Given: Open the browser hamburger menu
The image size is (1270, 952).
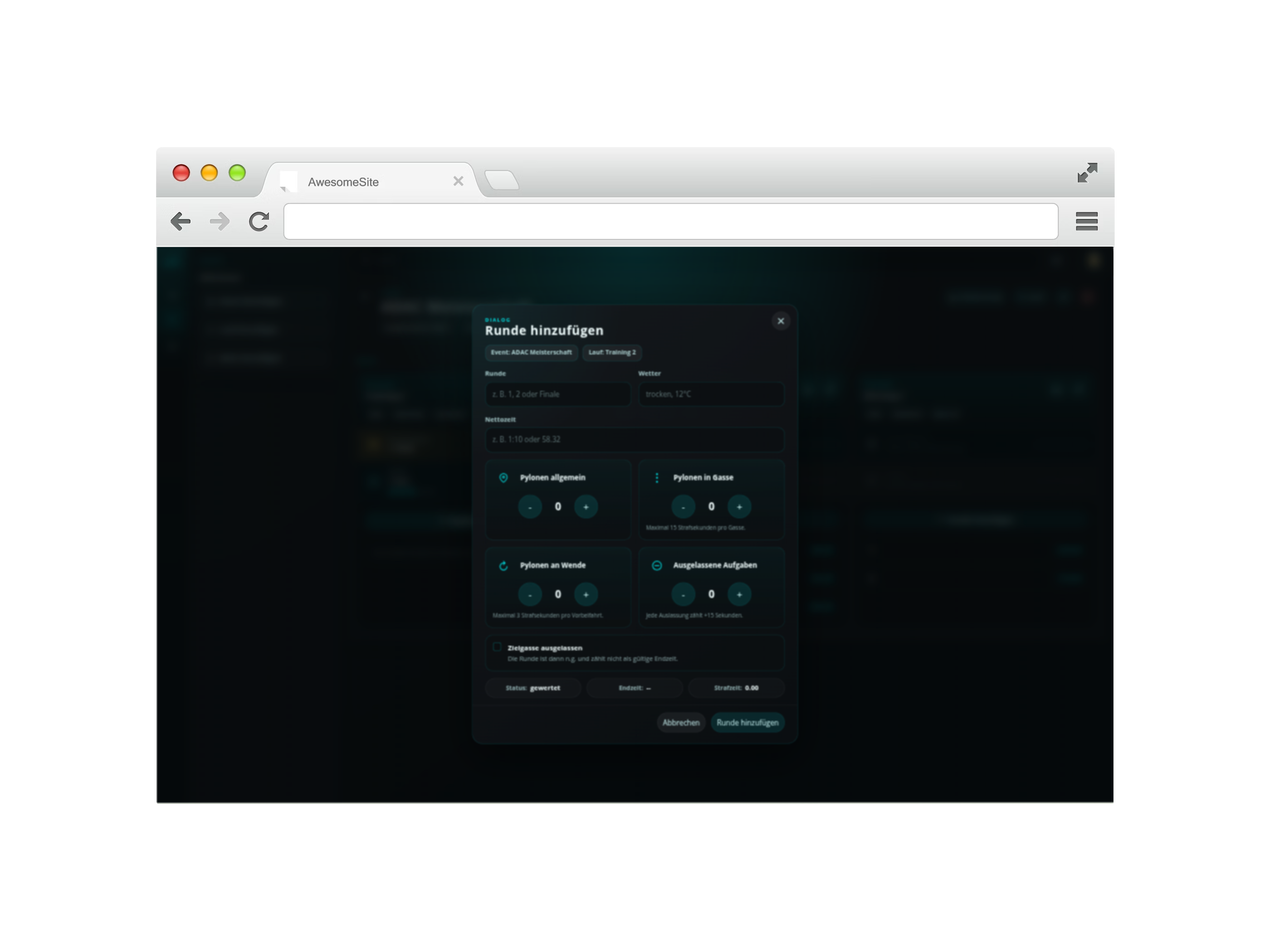Looking at the screenshot, I should pos(1086,222).
